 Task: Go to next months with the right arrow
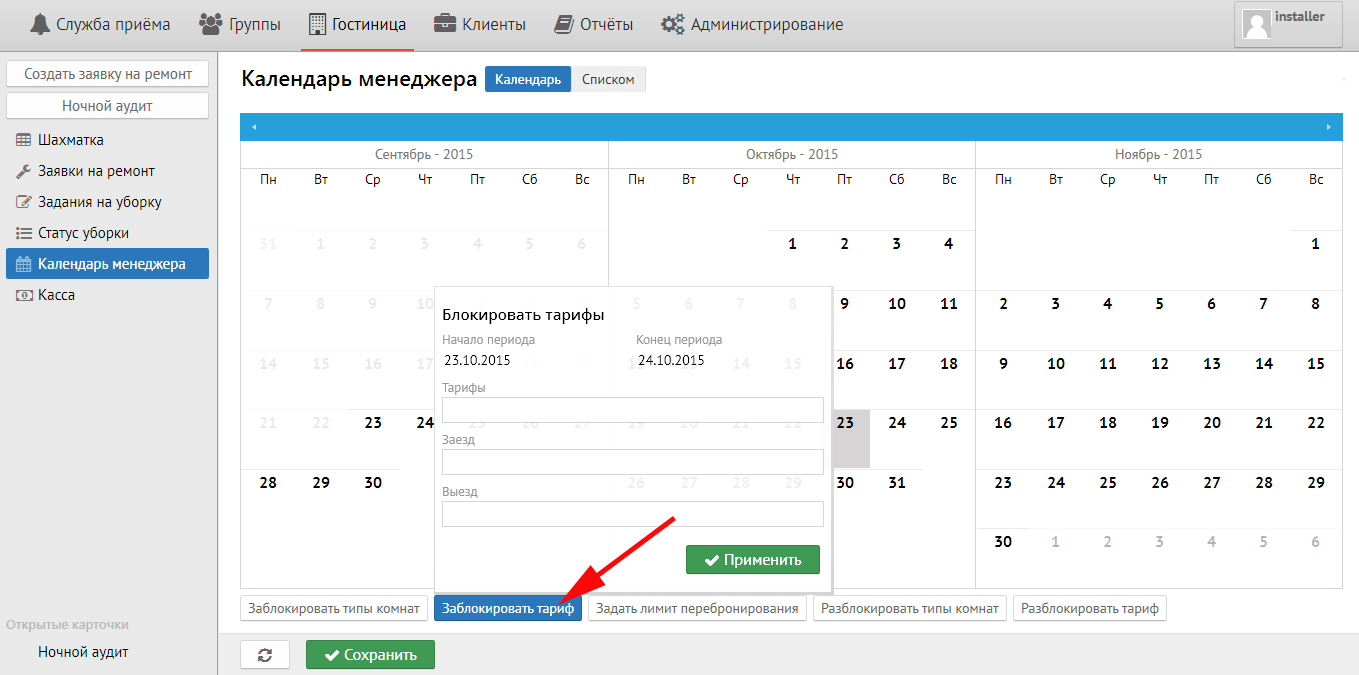[1329, 127]
